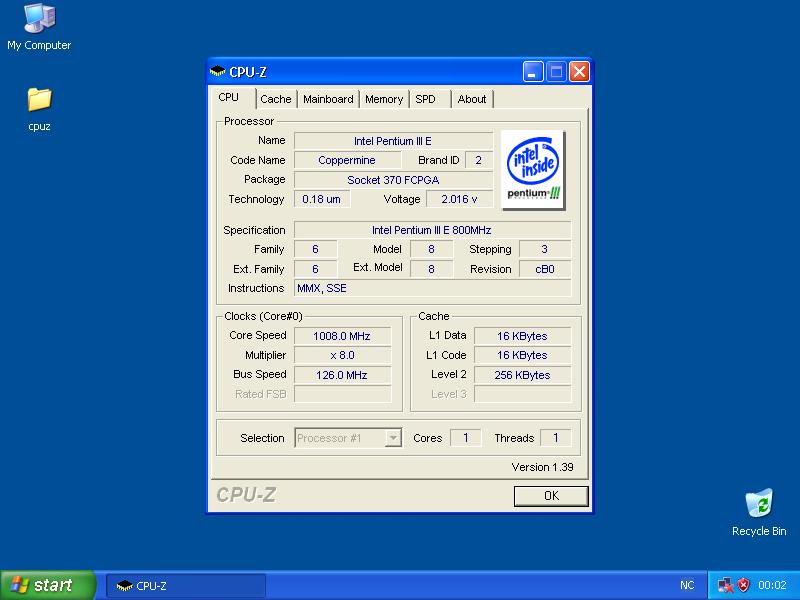Click the OK button
Image resolution: width=800 pixels, height=600 pixels.
click(x=551, y=496)
